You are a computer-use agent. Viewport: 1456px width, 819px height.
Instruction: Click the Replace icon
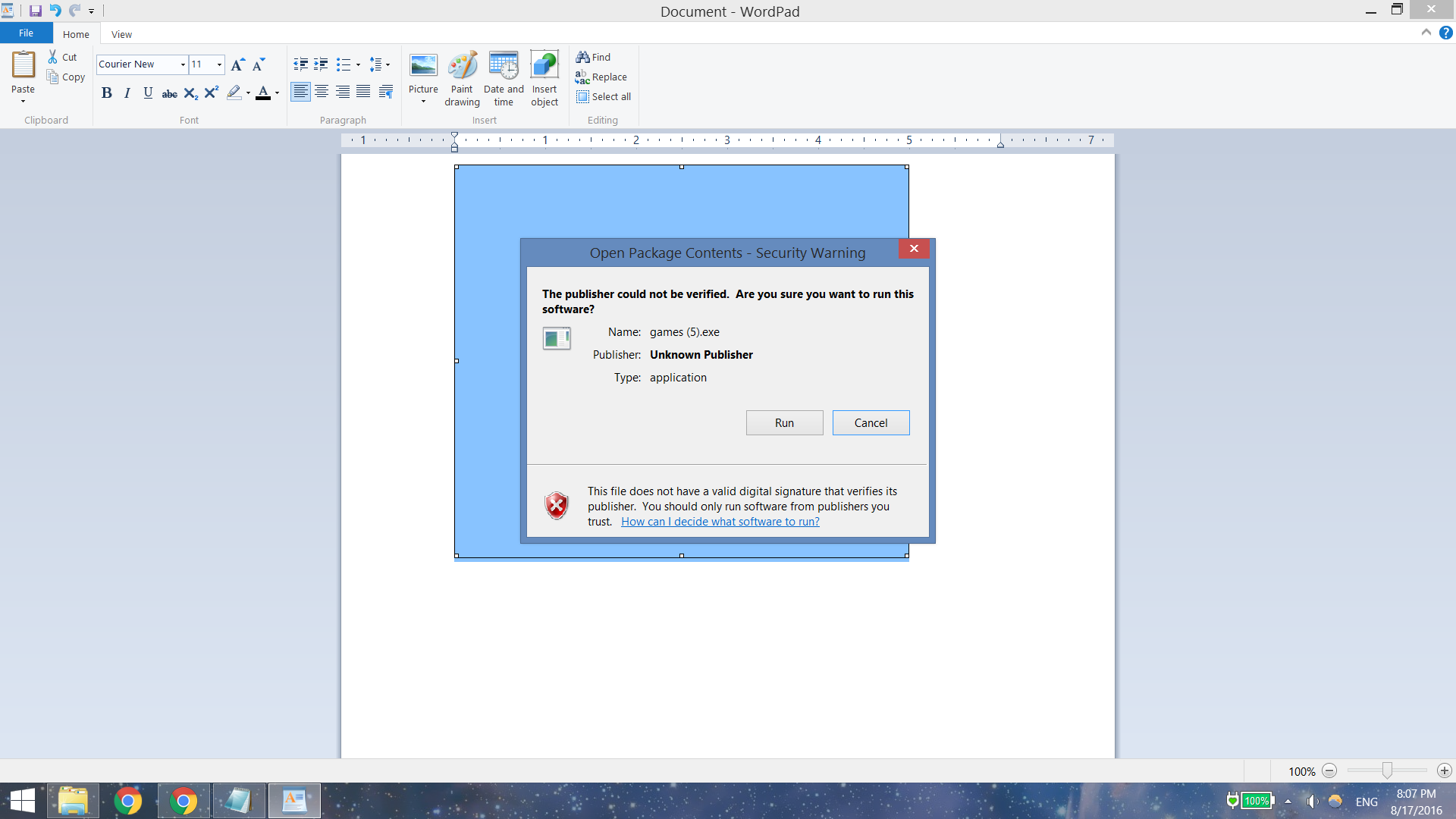coord(582,77)
